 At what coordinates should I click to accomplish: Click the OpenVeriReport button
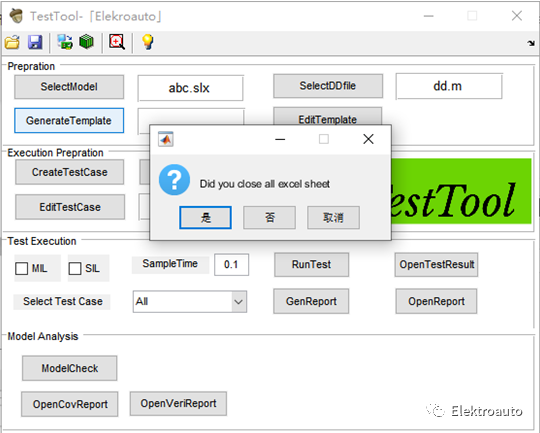(178, 403)
